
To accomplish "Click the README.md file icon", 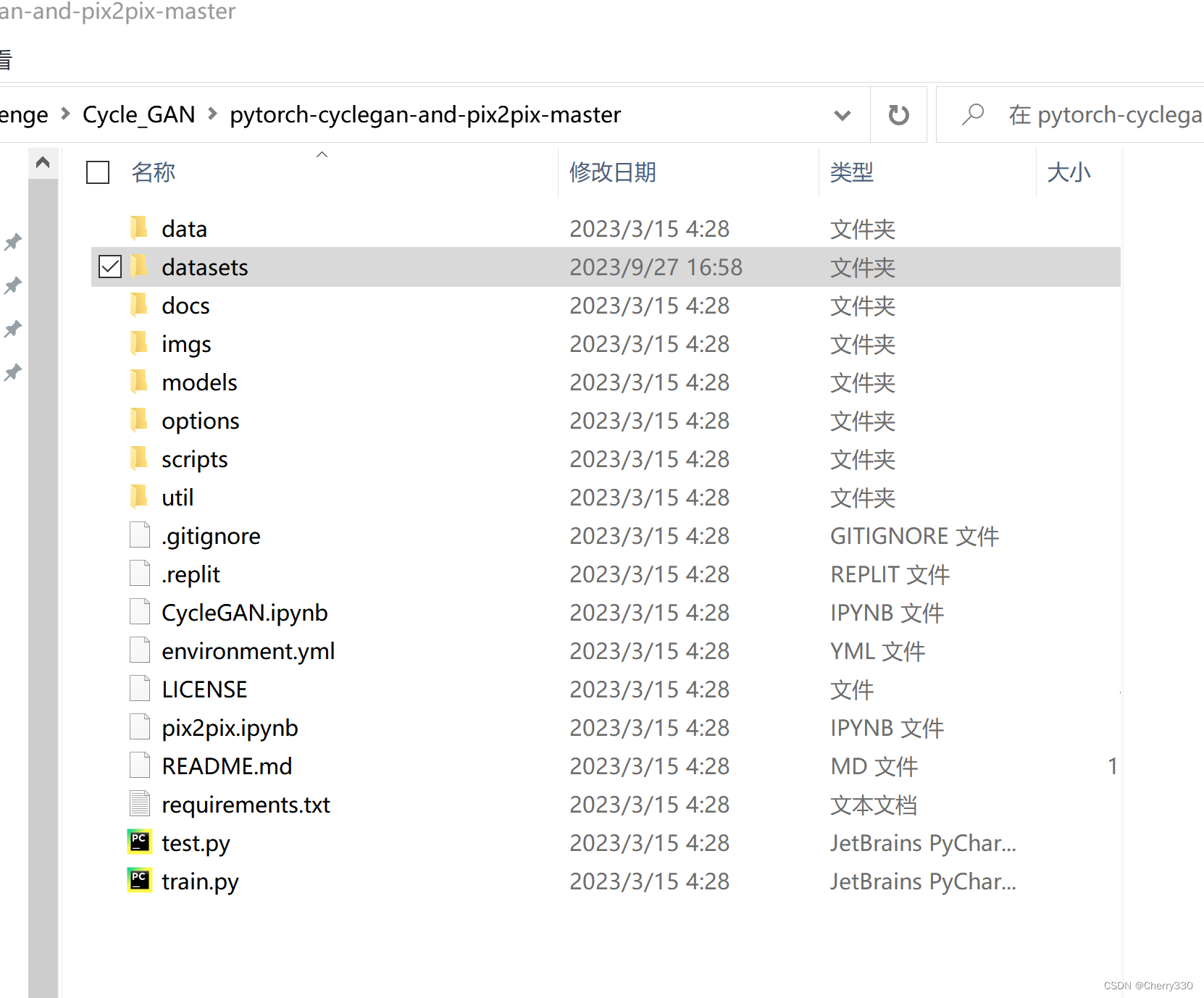I will click(x=140, y=766).
